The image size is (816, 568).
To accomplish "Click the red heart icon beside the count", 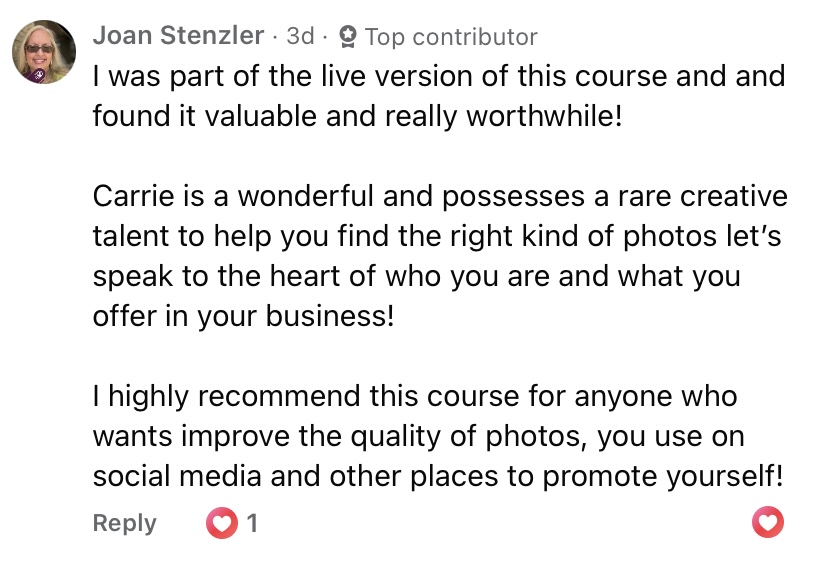I will (x=221, y=522).
